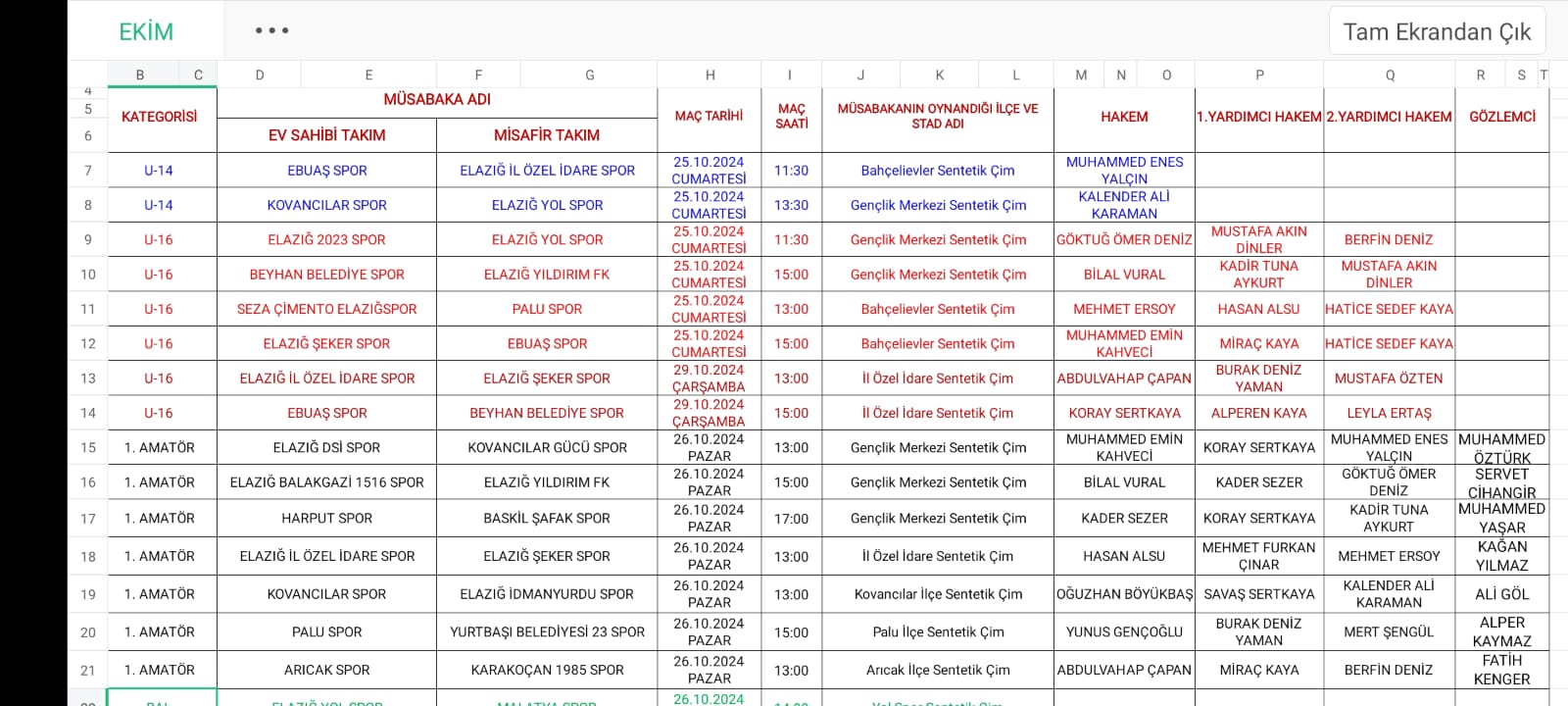Select the MÜSABAKA ADI merged header cell
1568x706 pixels.
tap(437, 100)
